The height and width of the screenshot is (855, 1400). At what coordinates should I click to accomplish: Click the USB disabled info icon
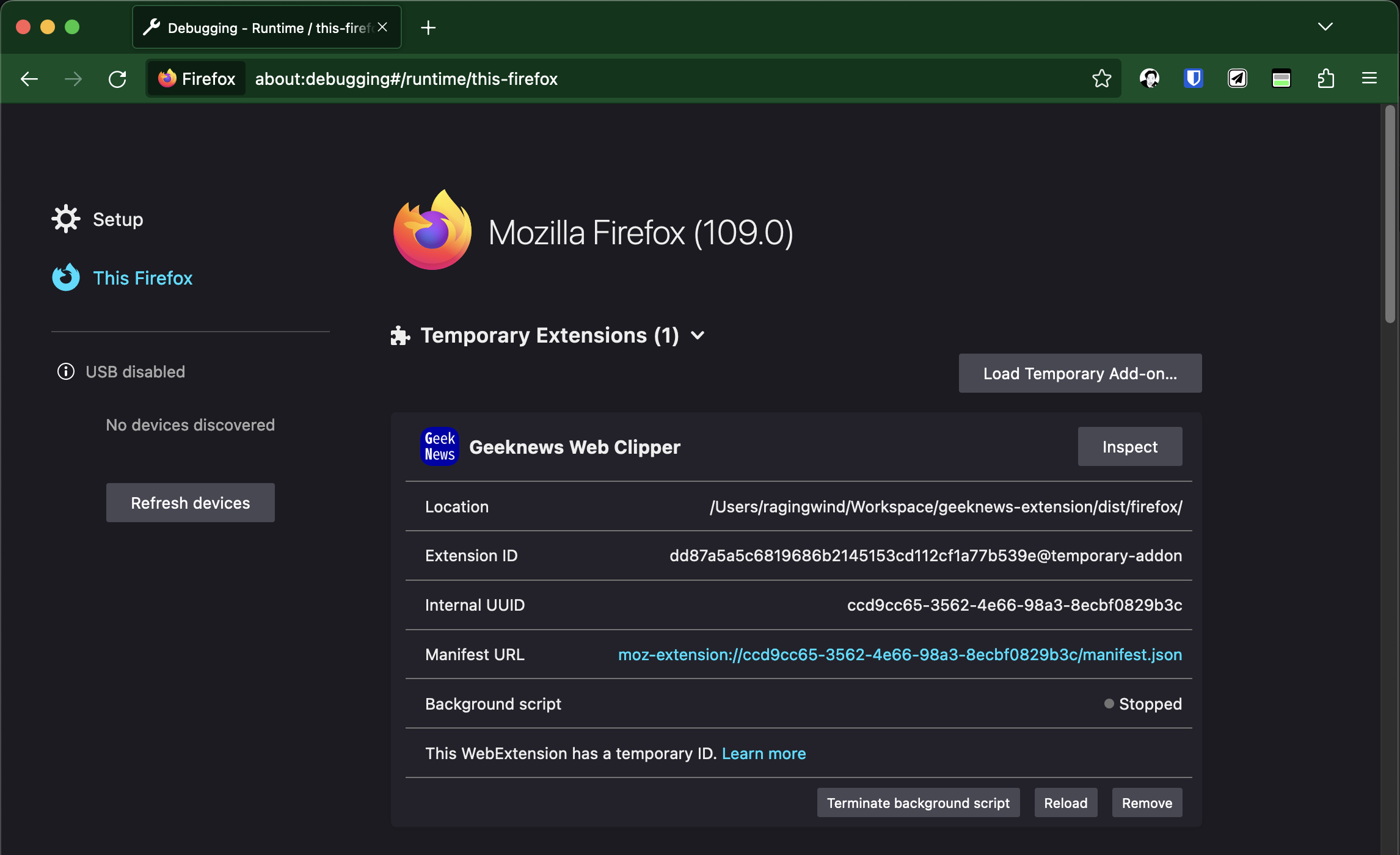click(66, 371)
